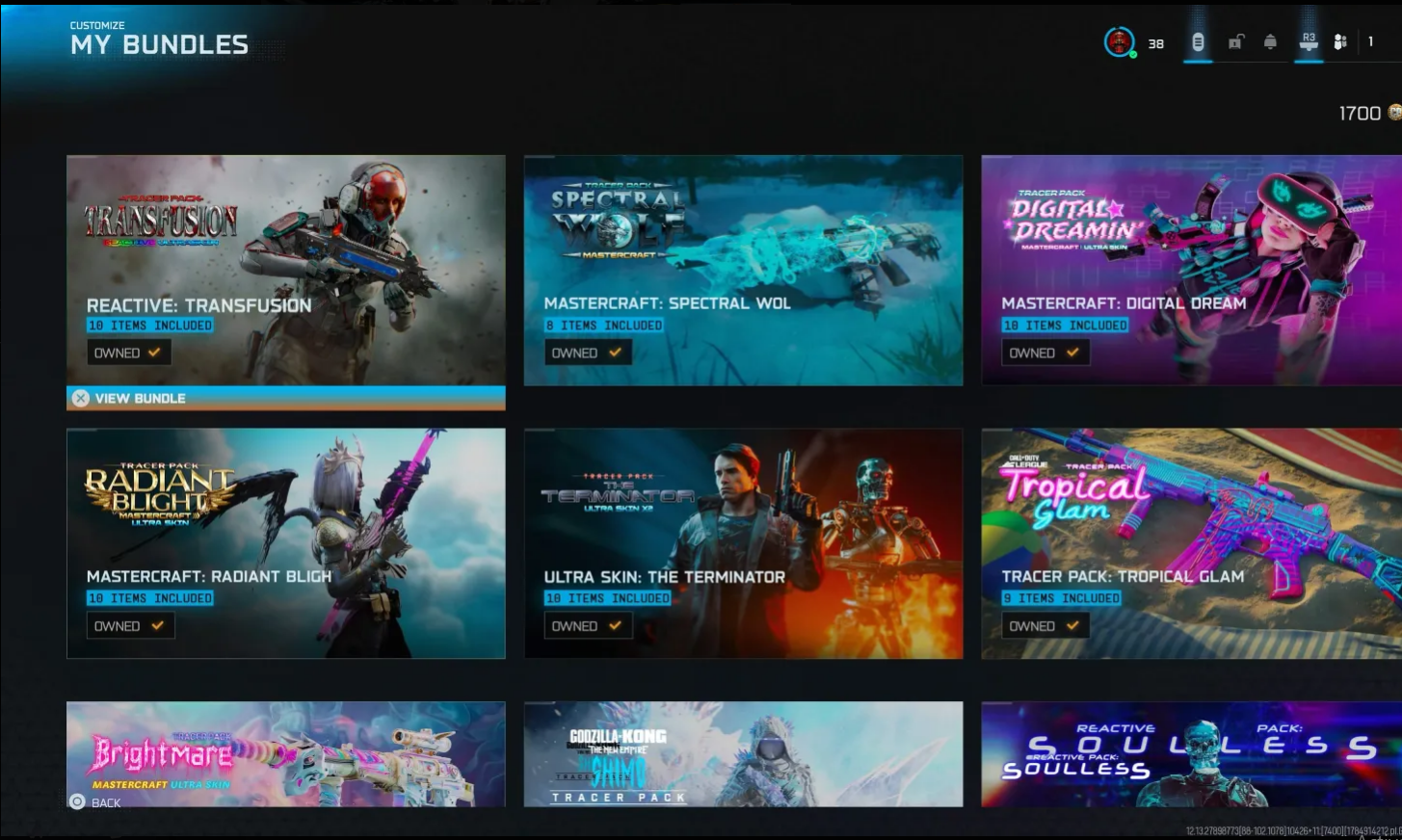
Task: Go back using the Back button
Action: pyautogui.click(x=95, y=801)
